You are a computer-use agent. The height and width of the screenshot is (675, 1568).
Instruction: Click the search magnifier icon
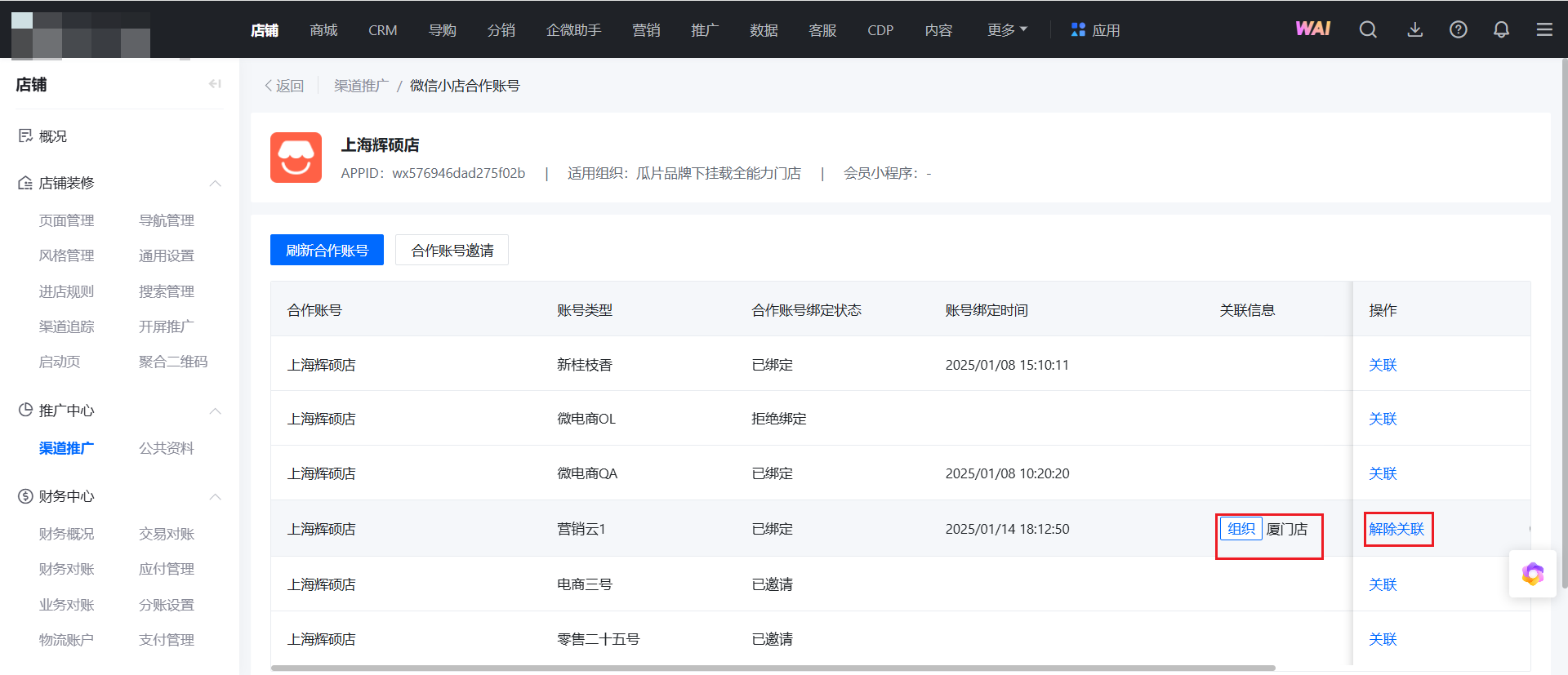tap(1368, 29)
